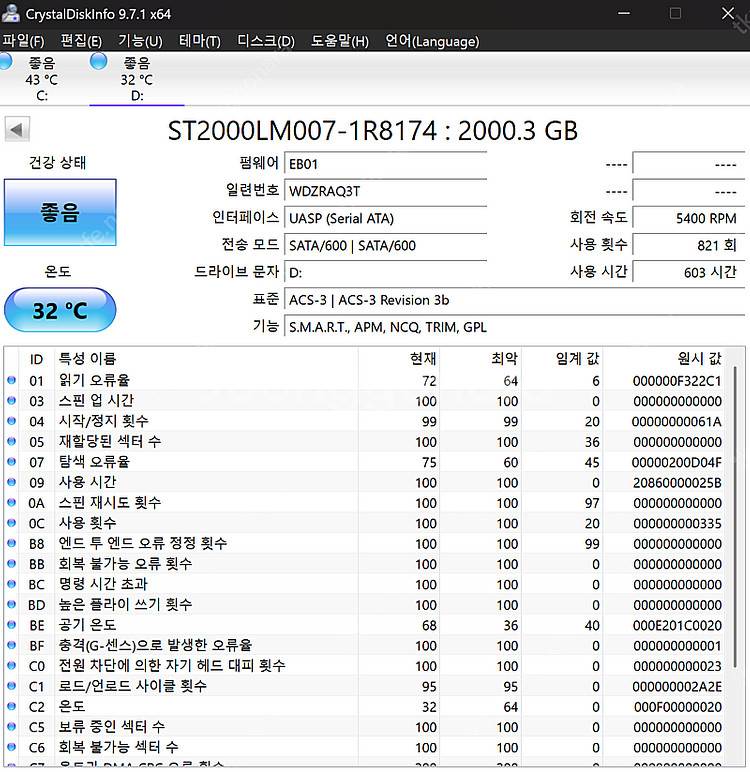Click the SMART attribute list vertical scrollbar
Image resolution: width=750 pixels, height=772 pixels.
(x=735, y=517)
